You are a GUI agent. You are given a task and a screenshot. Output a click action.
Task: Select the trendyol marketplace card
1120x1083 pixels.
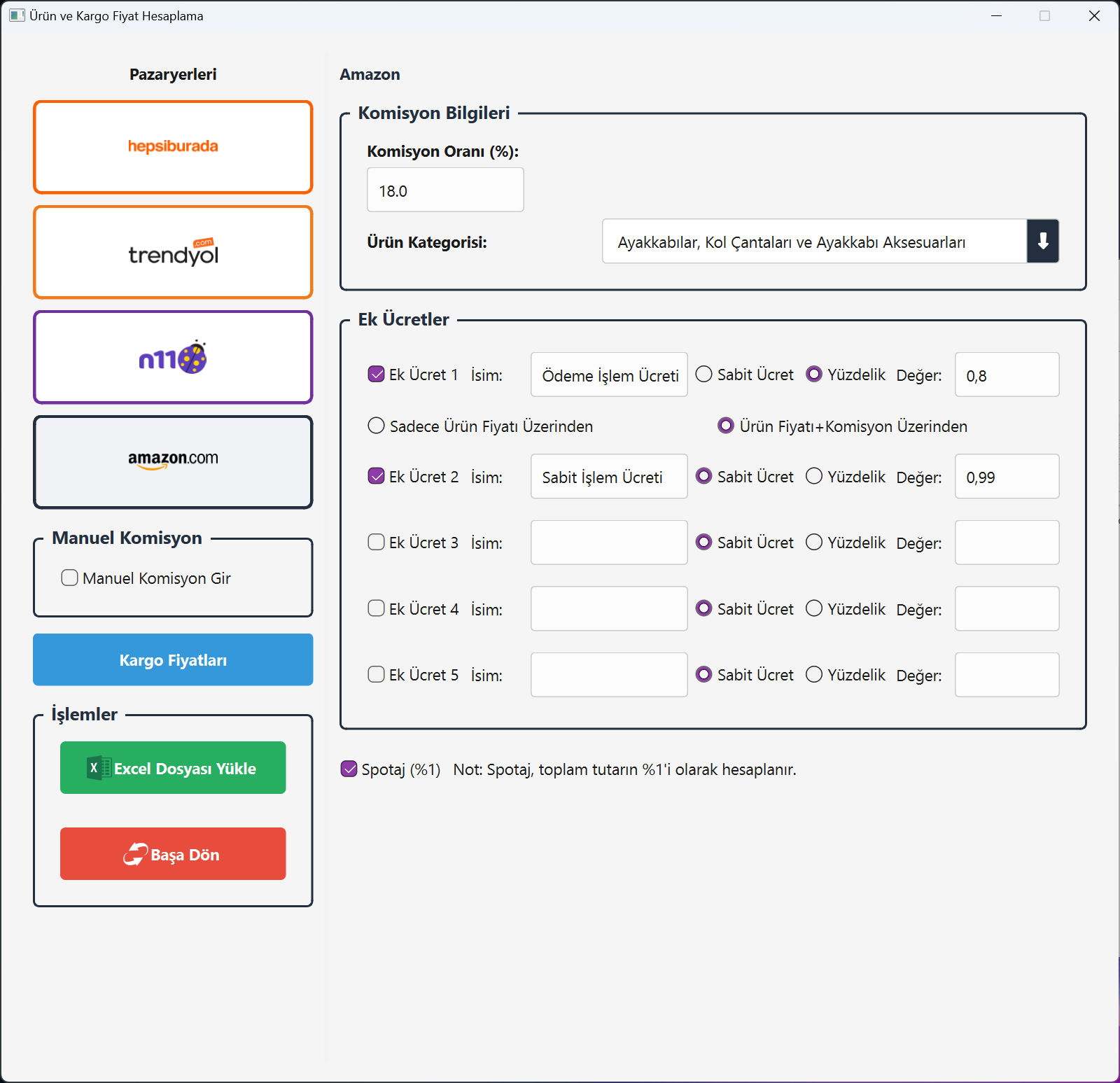click(x=173, y=252)
